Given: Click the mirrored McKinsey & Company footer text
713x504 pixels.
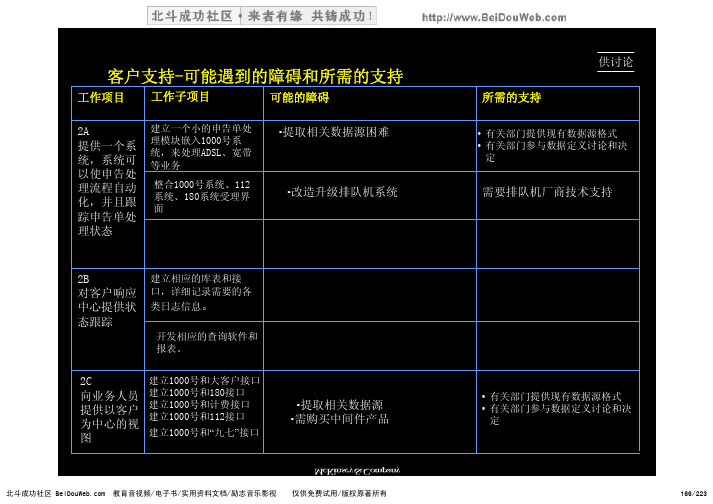Looking at the screenshot, I should tap(357, 471).
